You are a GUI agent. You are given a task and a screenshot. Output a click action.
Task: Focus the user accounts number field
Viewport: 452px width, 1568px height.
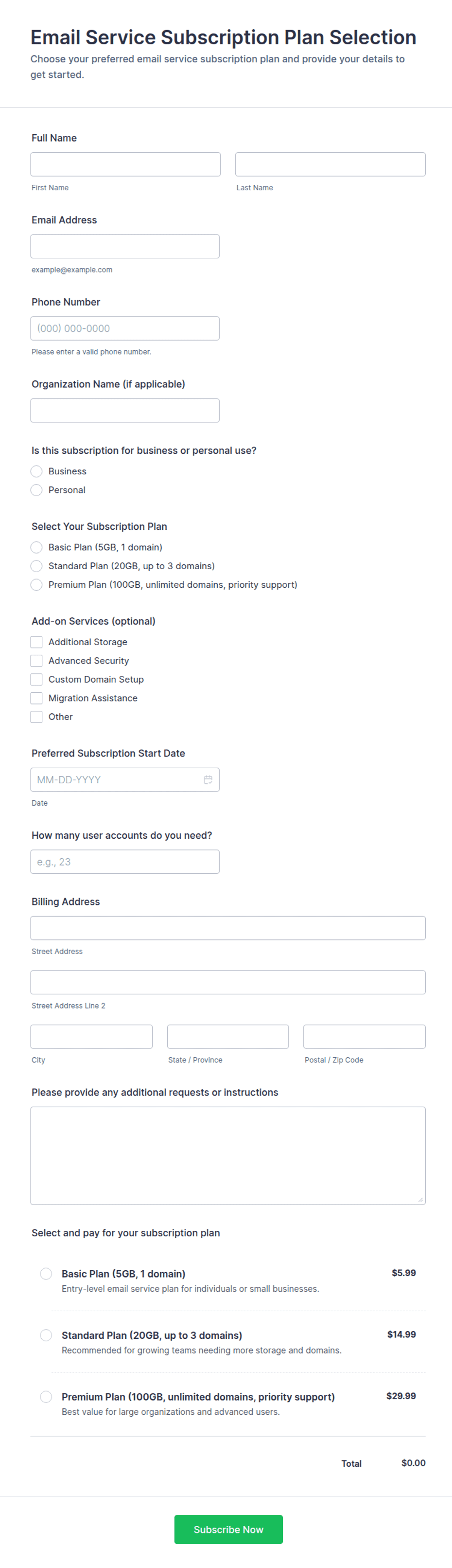(x=125, y=861)
